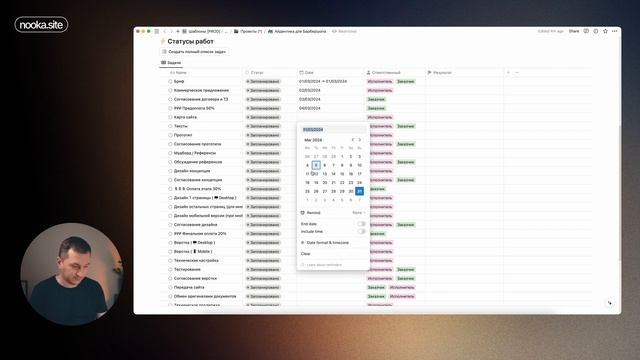The image size is (640, 360).
Task: Select March 5 in the calendar
Action: coord(316,165)
